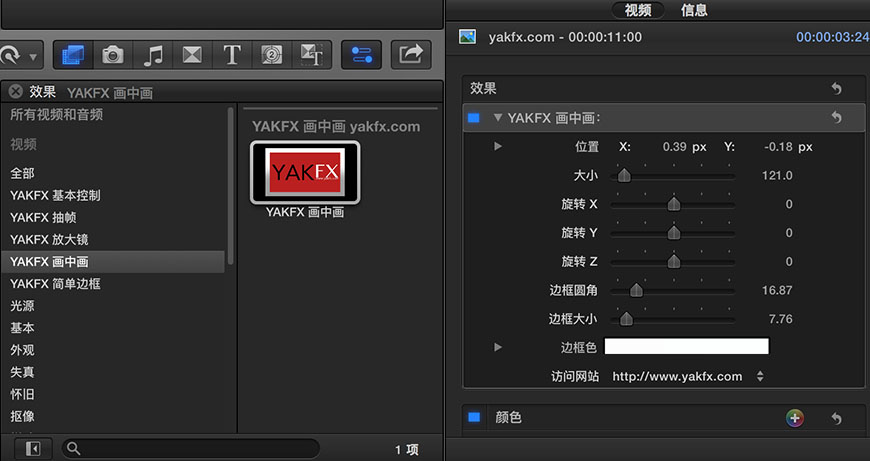The height and width of the screenshot is (461, 870).
Task: Select the 基本 category
Action: 22,328
